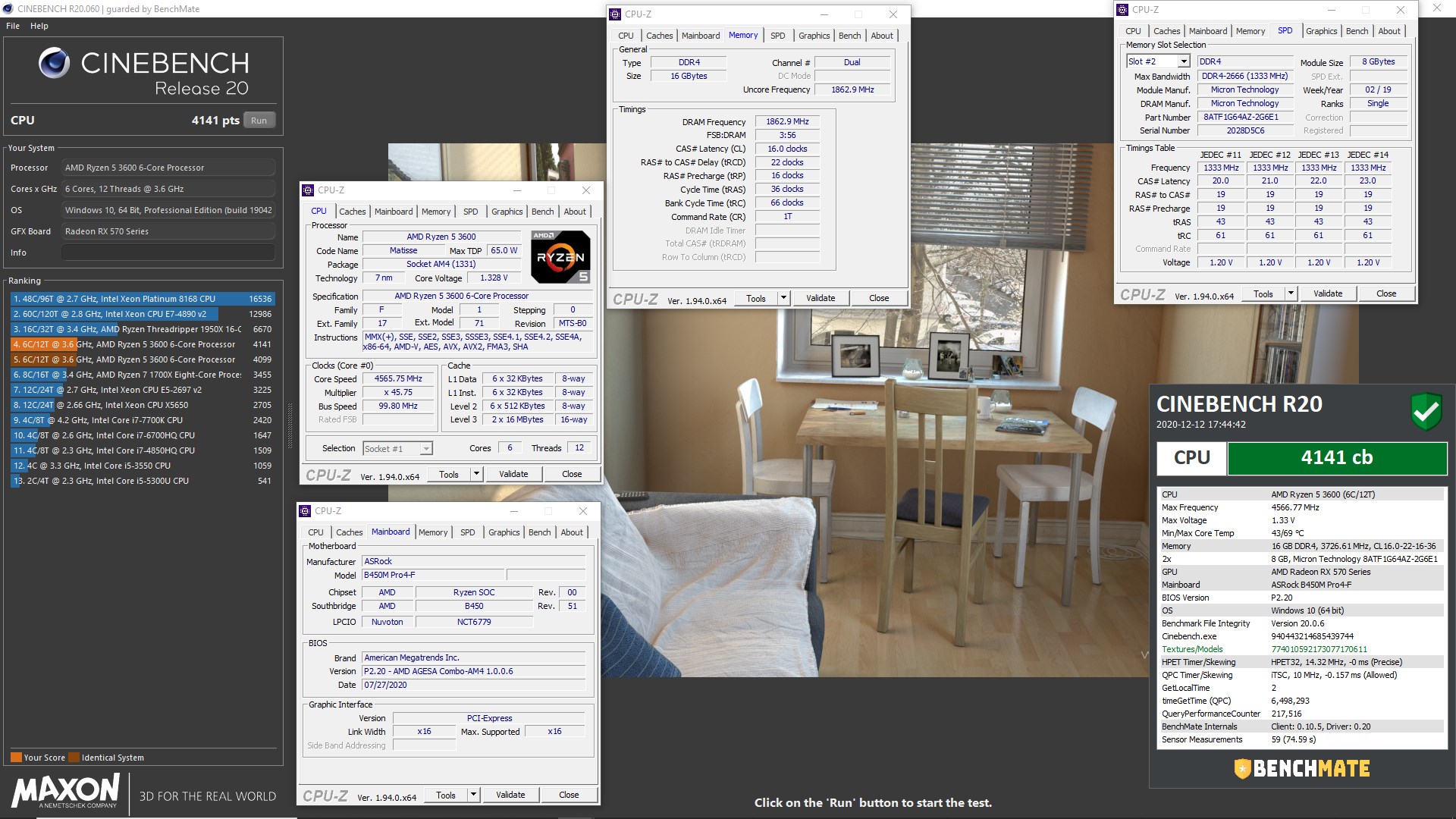The height and width of the screenshot is (819, 1456).
Task: Click the GFX Board Radeon RX 570 Series field
Action: (168, 231)
